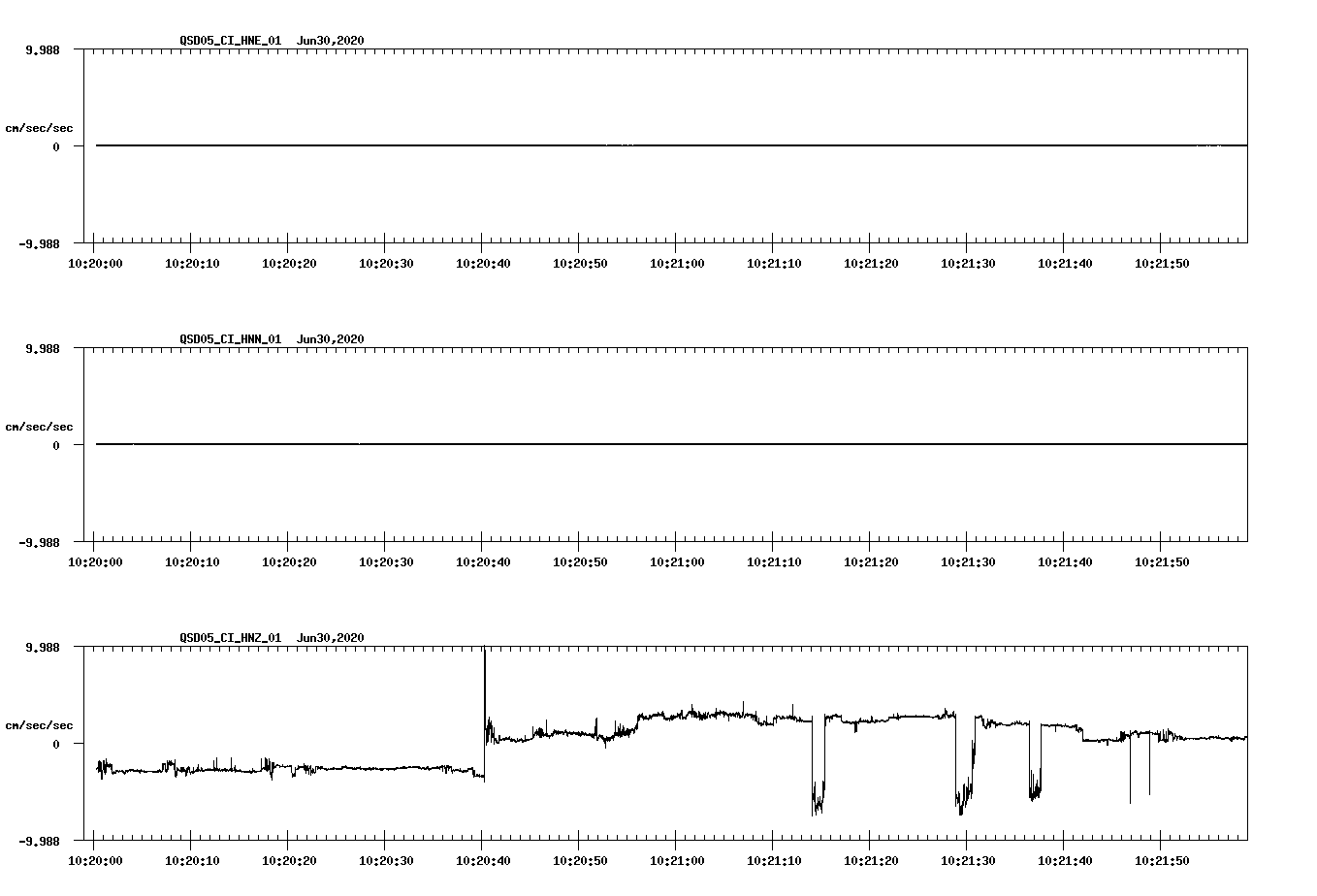Click the 10:21:10 time label under HNN plot

point(774,562)
